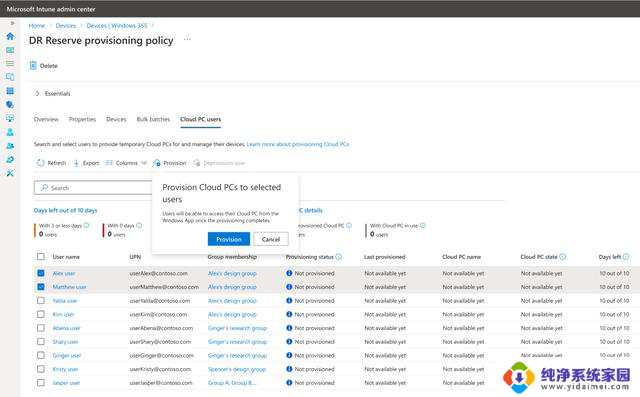Switch to the Overview tab
The width and height of the screenshot is (640, 397).
click(46, 119)
